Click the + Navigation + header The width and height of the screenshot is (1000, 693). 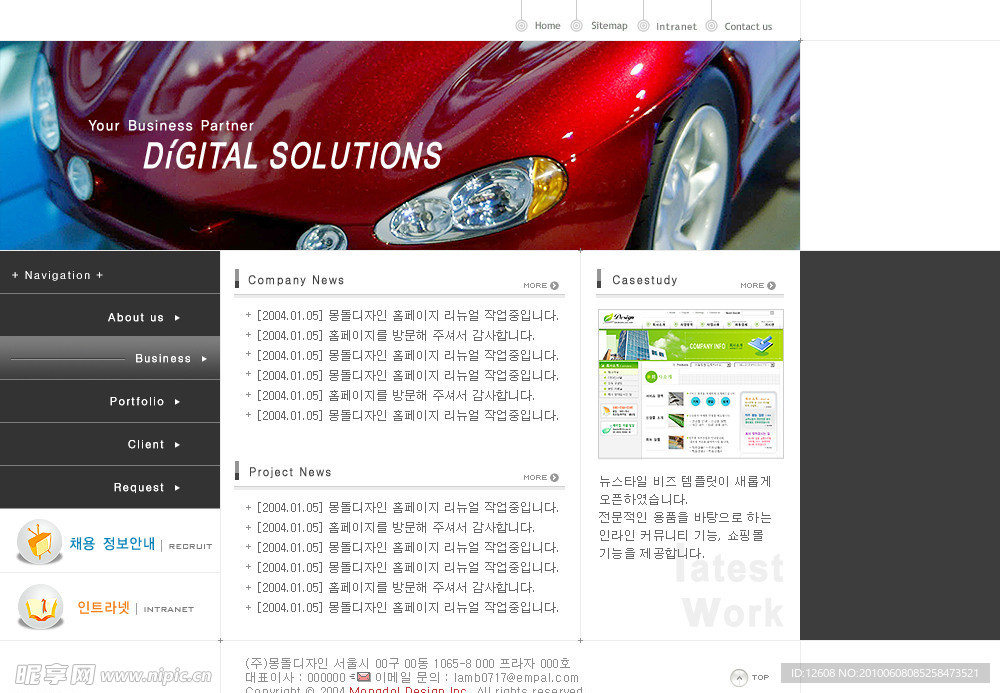coord(57,275)
